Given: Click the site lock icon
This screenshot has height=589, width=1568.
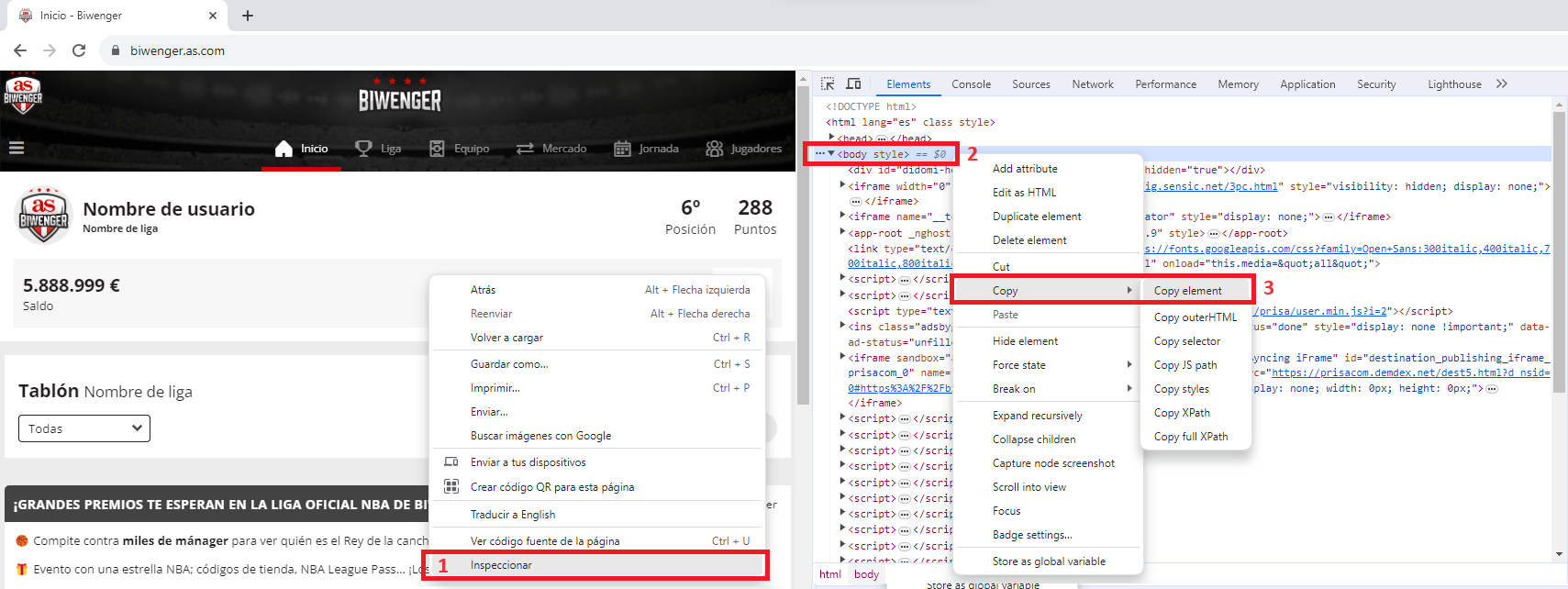Looking at the screenshot, I should click(x=116, y=50).
